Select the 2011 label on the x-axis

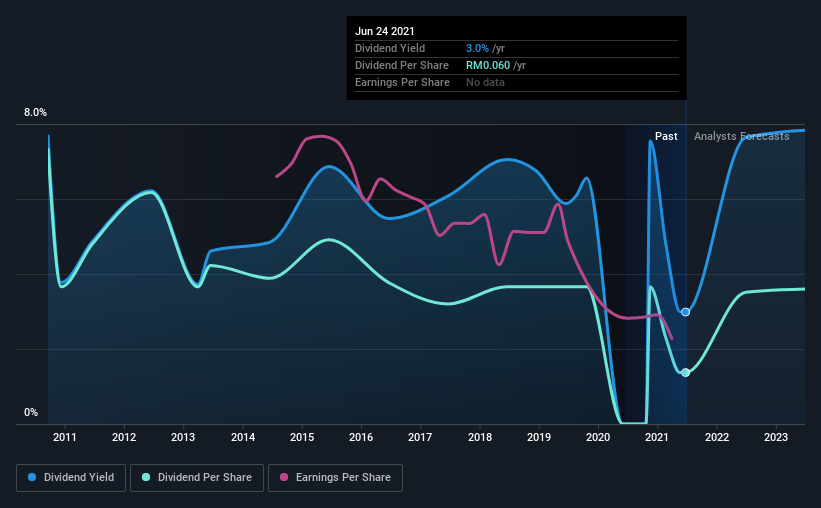pos(64,437)
